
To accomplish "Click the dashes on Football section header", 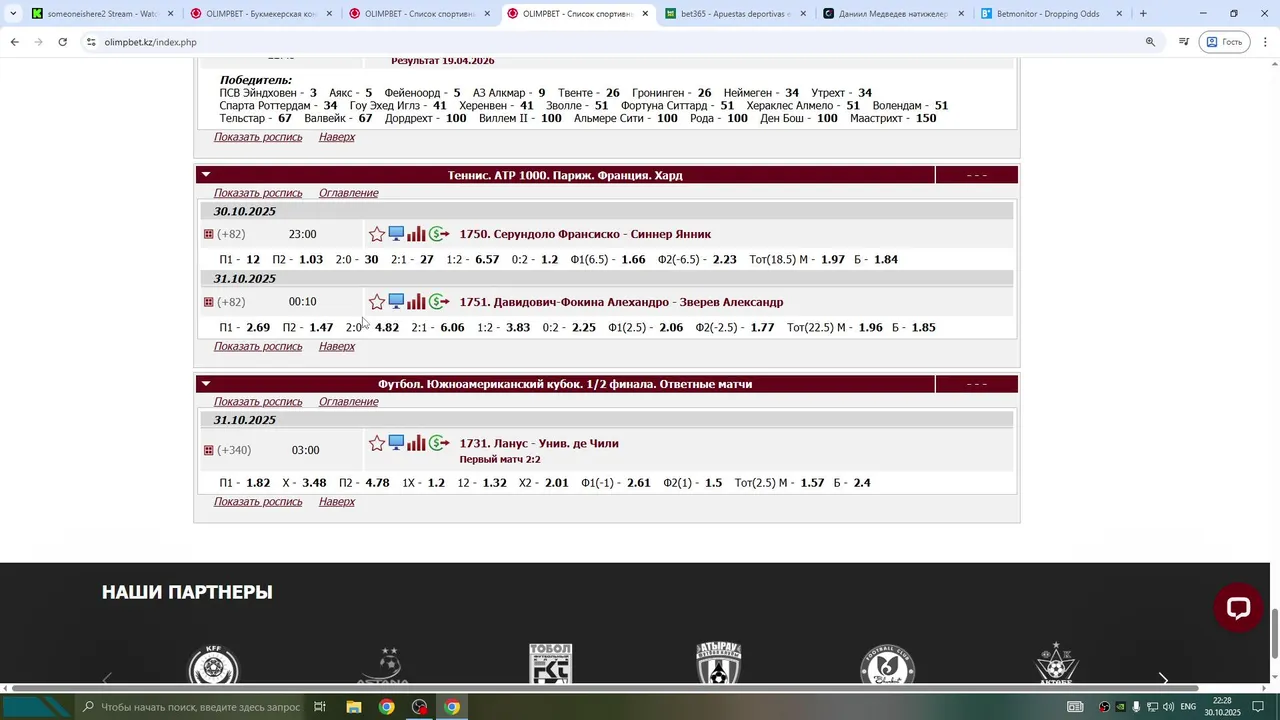I will pos(977,384).
